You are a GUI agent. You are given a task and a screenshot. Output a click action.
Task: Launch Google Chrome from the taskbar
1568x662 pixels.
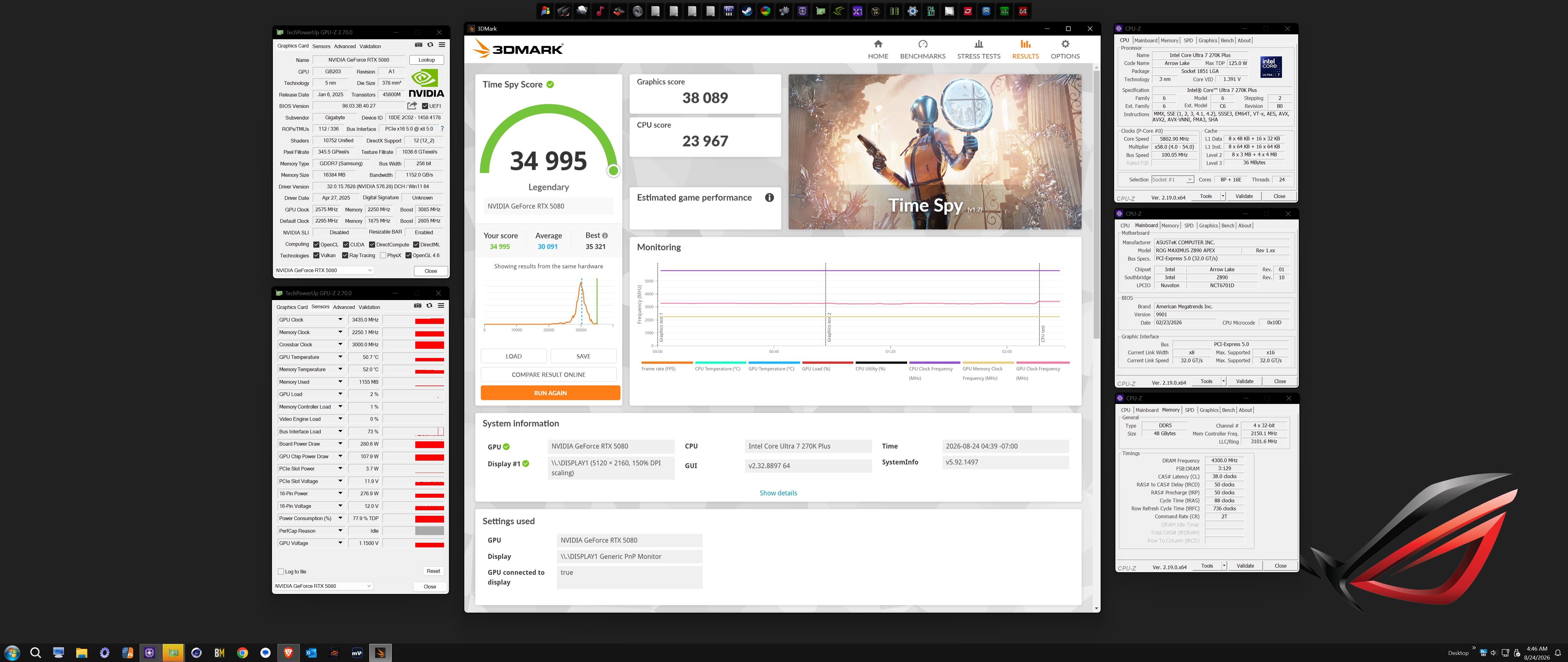pos(242,653)
